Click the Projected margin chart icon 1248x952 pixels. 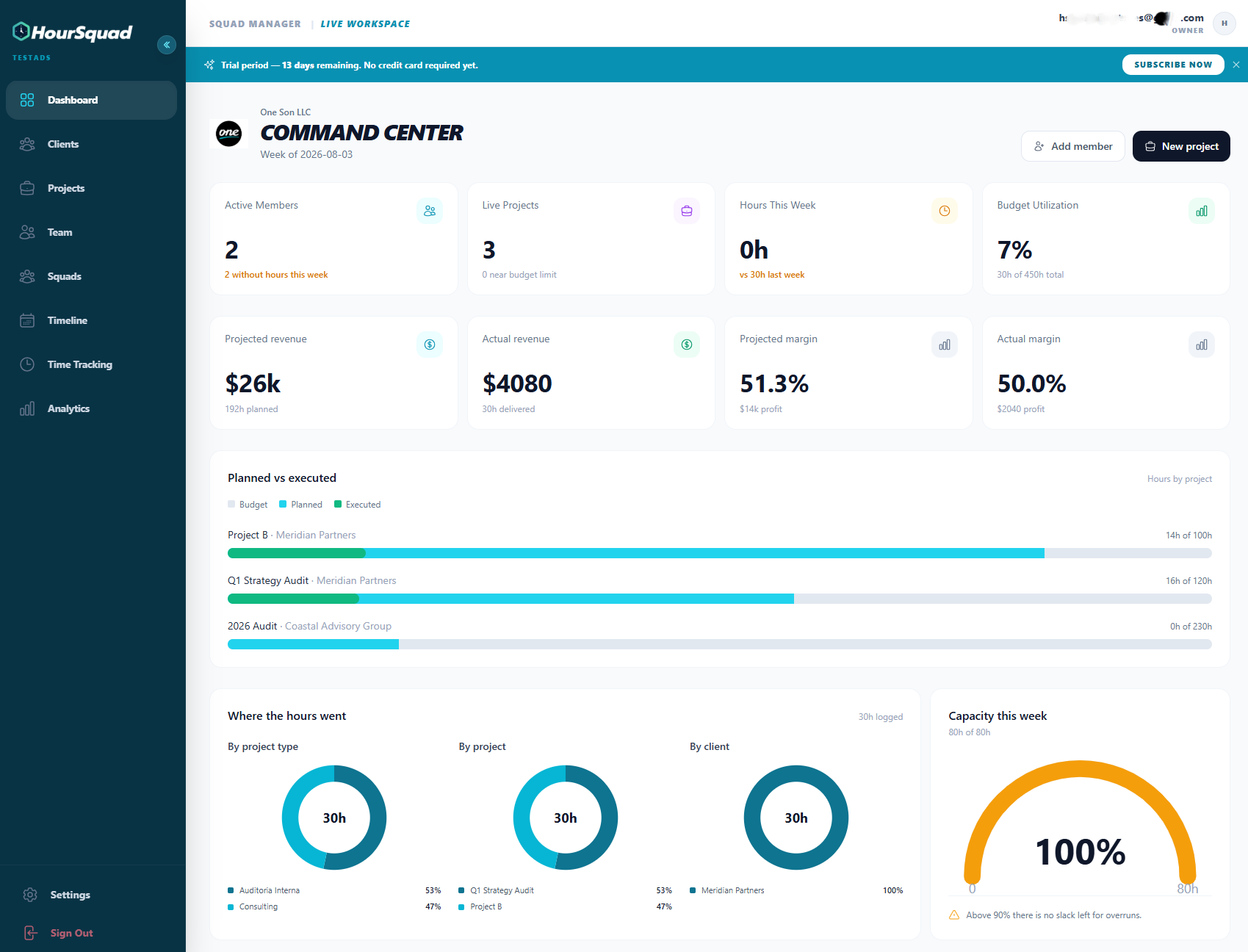pyautogui.click(x=945, y=345)
